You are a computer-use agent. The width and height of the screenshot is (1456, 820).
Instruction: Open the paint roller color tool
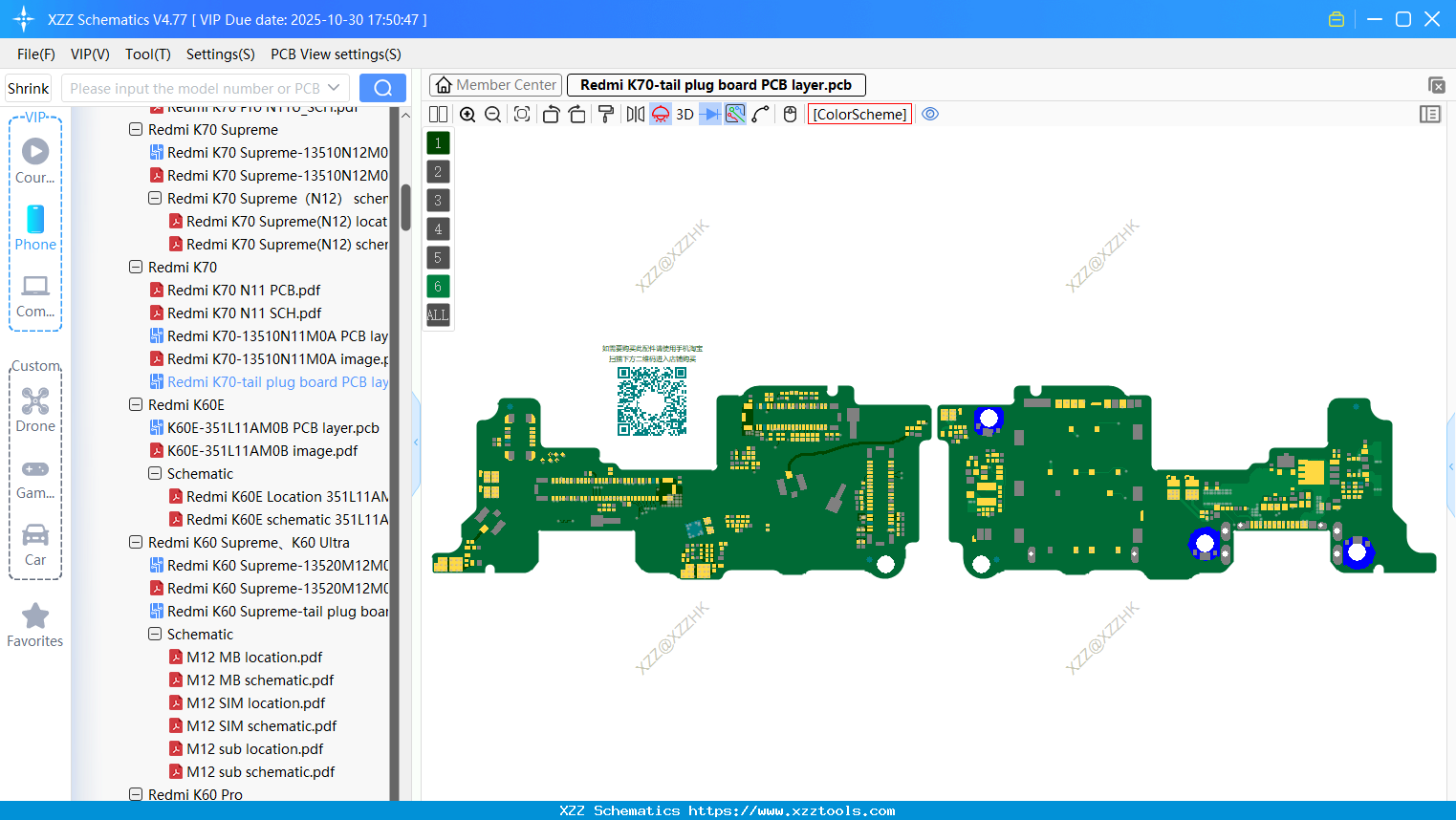[x=607, y=114]
